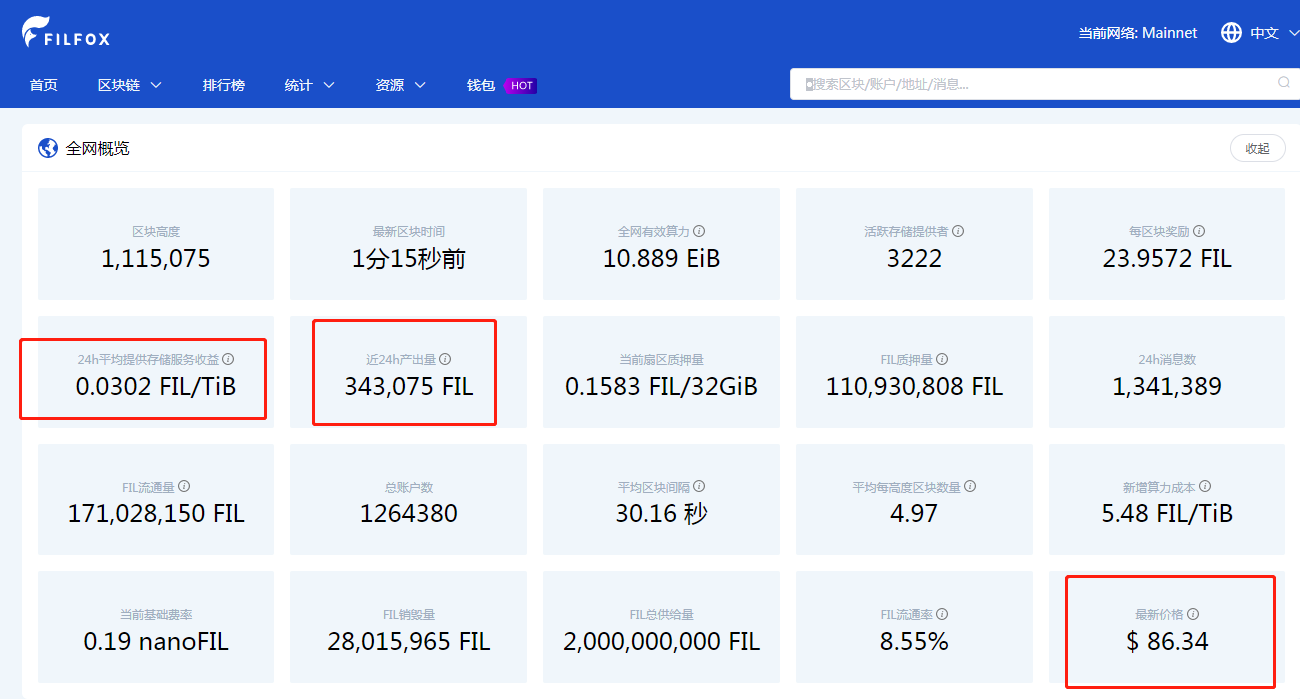Image resolution: width=1300 pixels, height=699 pixels.
Task: Click the 最新区块时间 label
Action: (408, 231)
